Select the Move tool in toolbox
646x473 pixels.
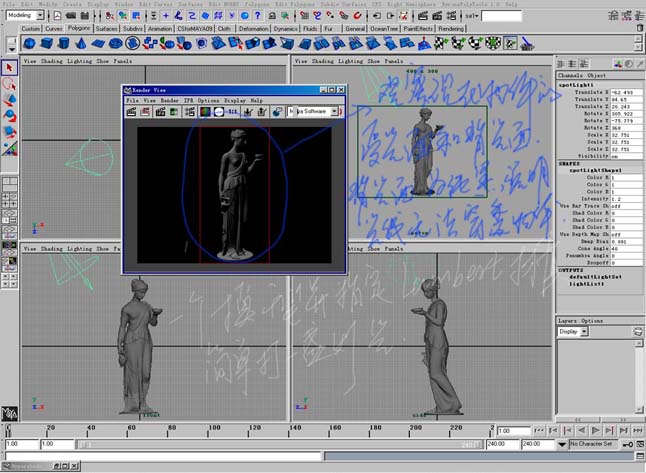[x=9, y=100]
